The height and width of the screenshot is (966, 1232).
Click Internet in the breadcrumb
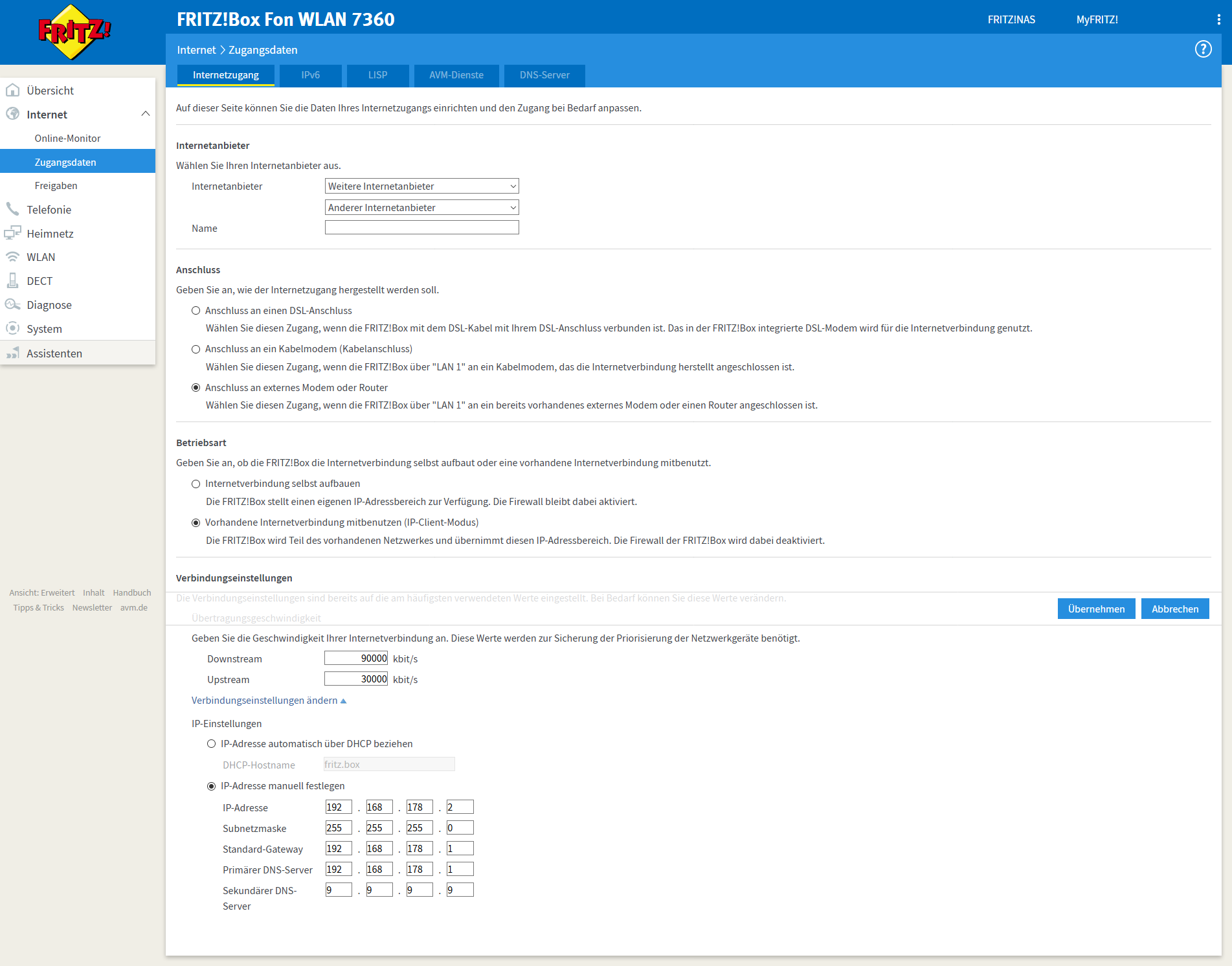196,50
